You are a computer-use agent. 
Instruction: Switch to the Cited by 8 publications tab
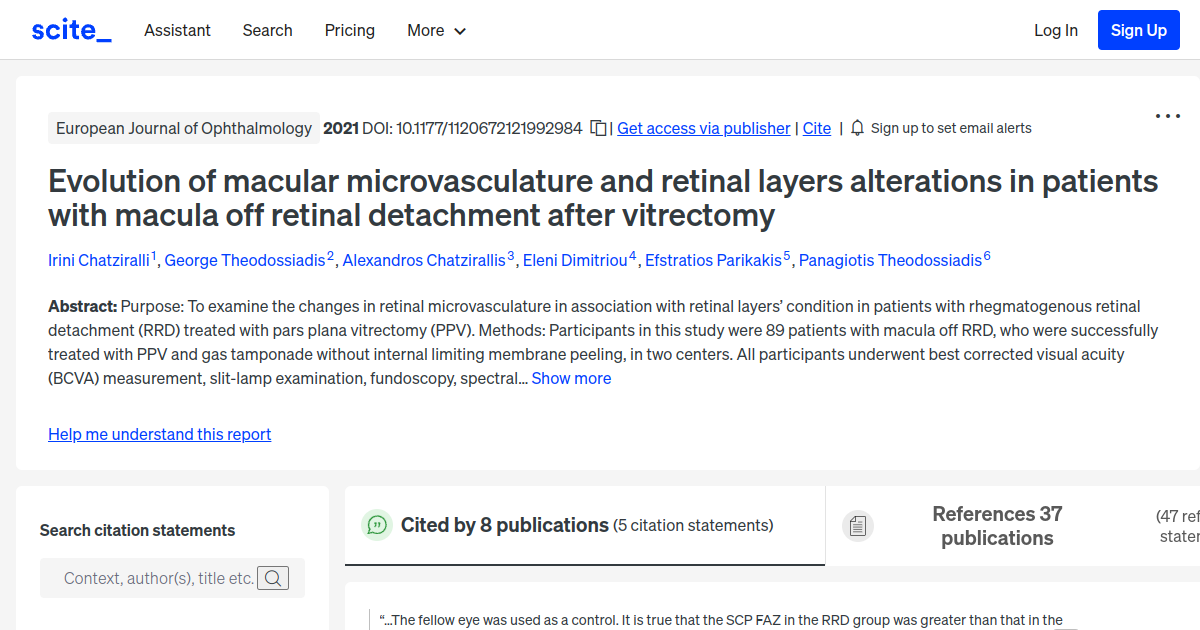[x=504, y=524]
